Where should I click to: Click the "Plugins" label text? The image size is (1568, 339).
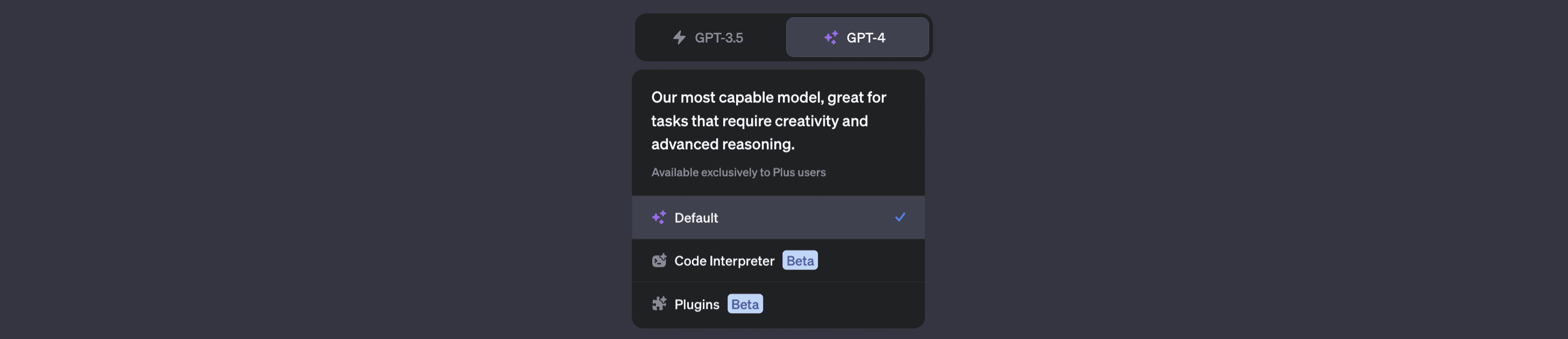click(x=696, y=305)
